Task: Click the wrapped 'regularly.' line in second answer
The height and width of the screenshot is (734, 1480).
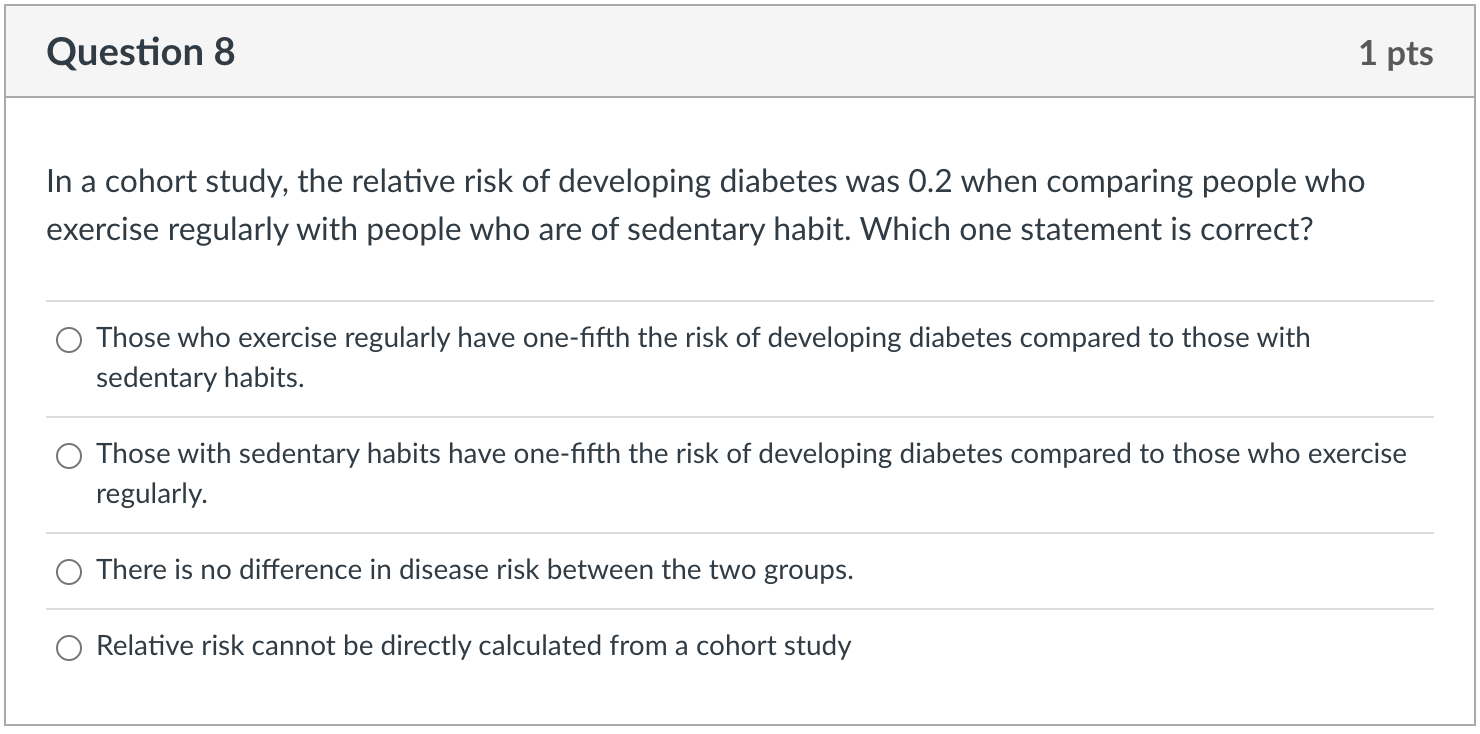Action: [152, 495]
